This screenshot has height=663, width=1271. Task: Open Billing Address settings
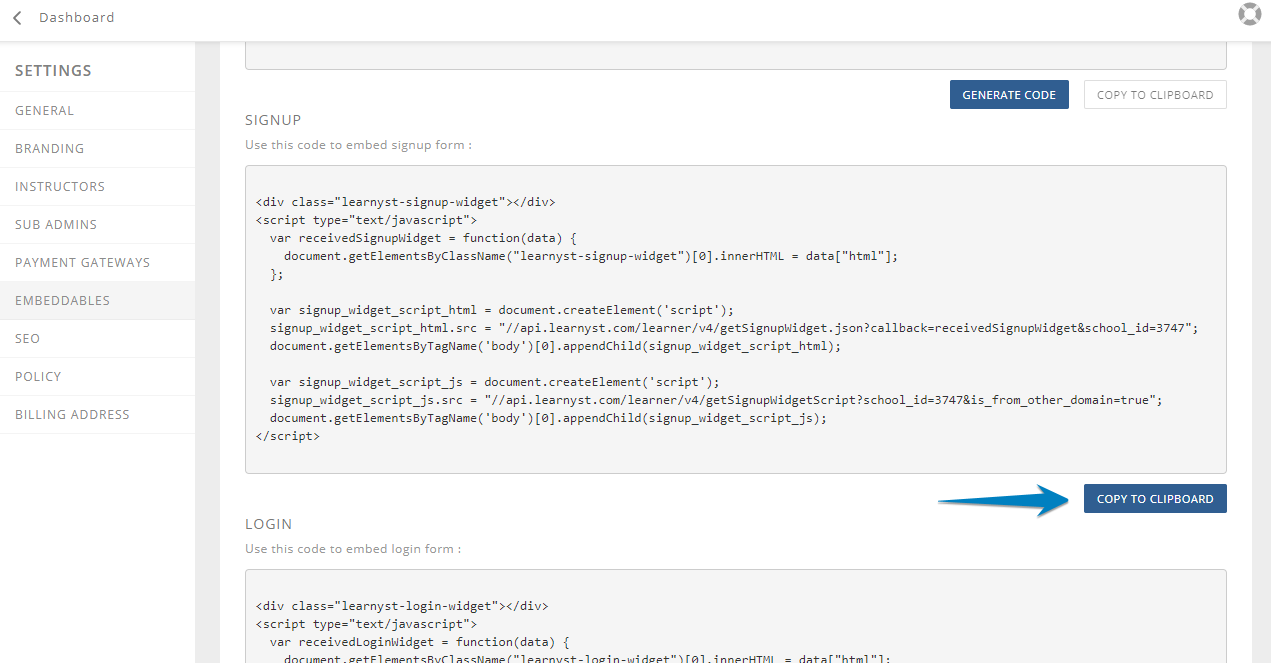[97, 415]
